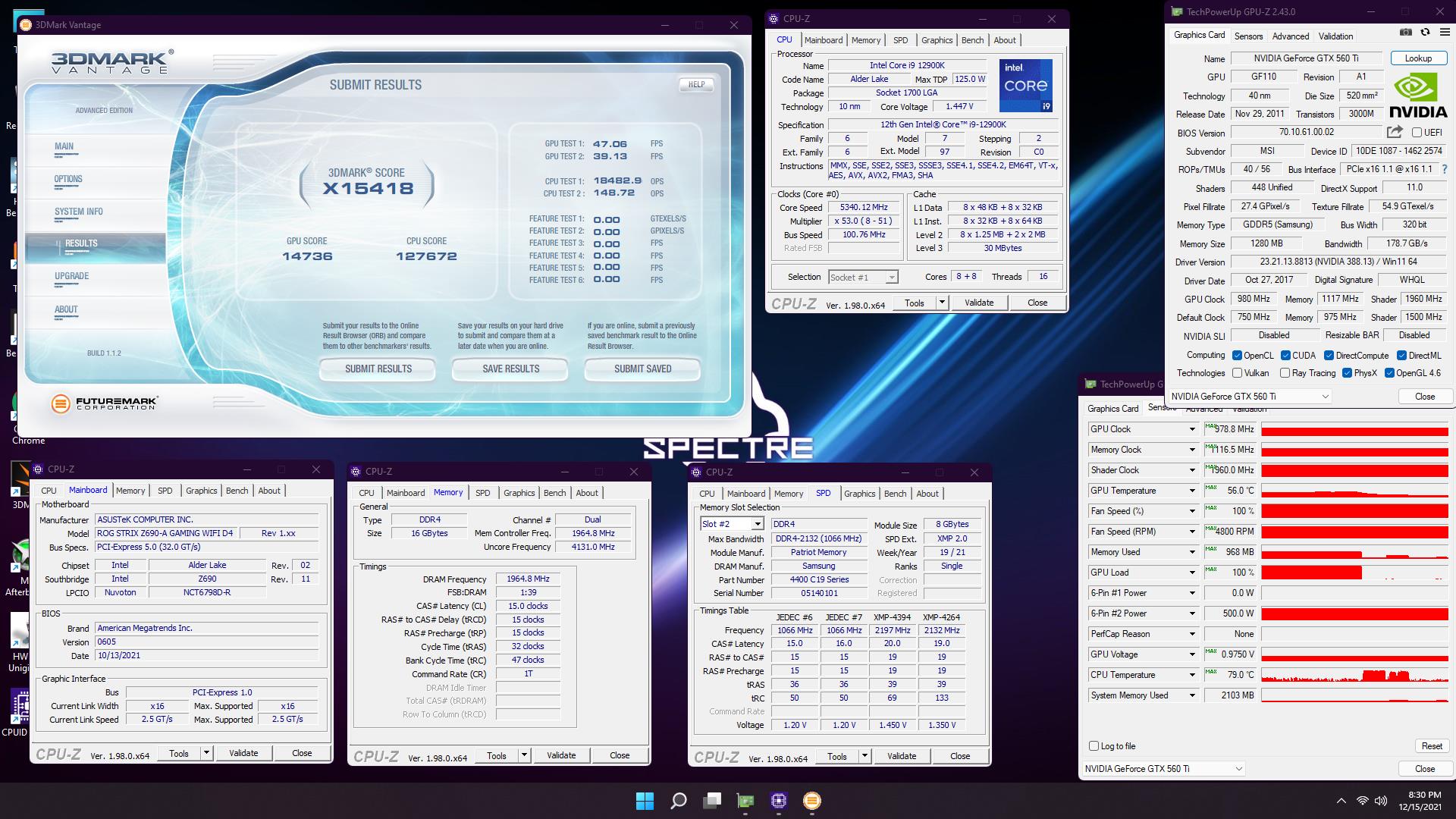The image size is (1456, 819).
Task: Click the BIOS export share icon
Action: [1395, 132]
